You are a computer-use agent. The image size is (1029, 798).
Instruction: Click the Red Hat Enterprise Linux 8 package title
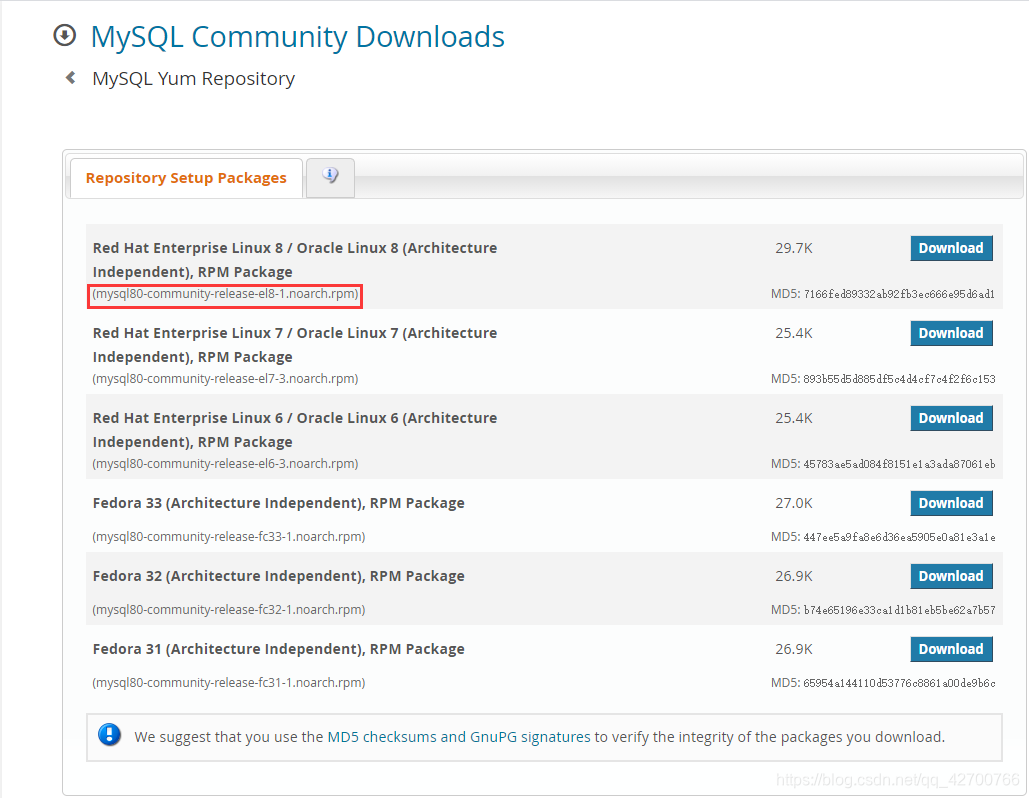(x=295, y=260)
